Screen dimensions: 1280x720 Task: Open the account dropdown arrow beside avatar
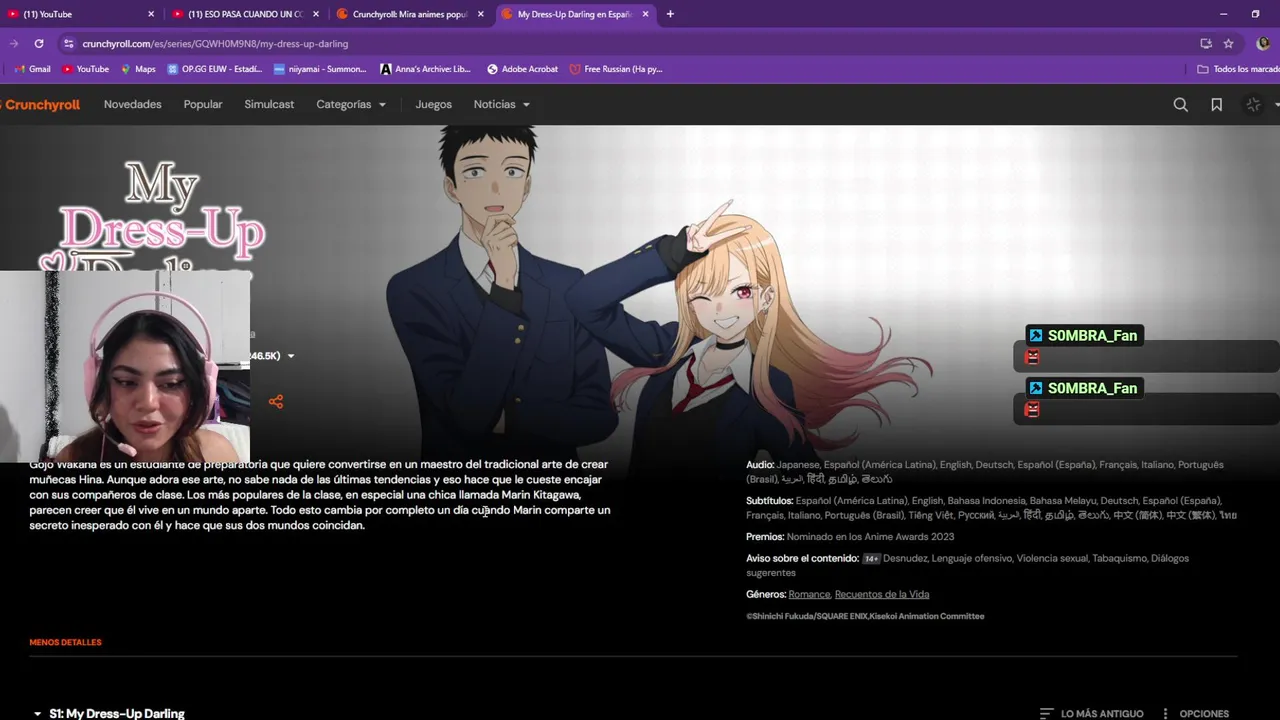(1276, 105)
